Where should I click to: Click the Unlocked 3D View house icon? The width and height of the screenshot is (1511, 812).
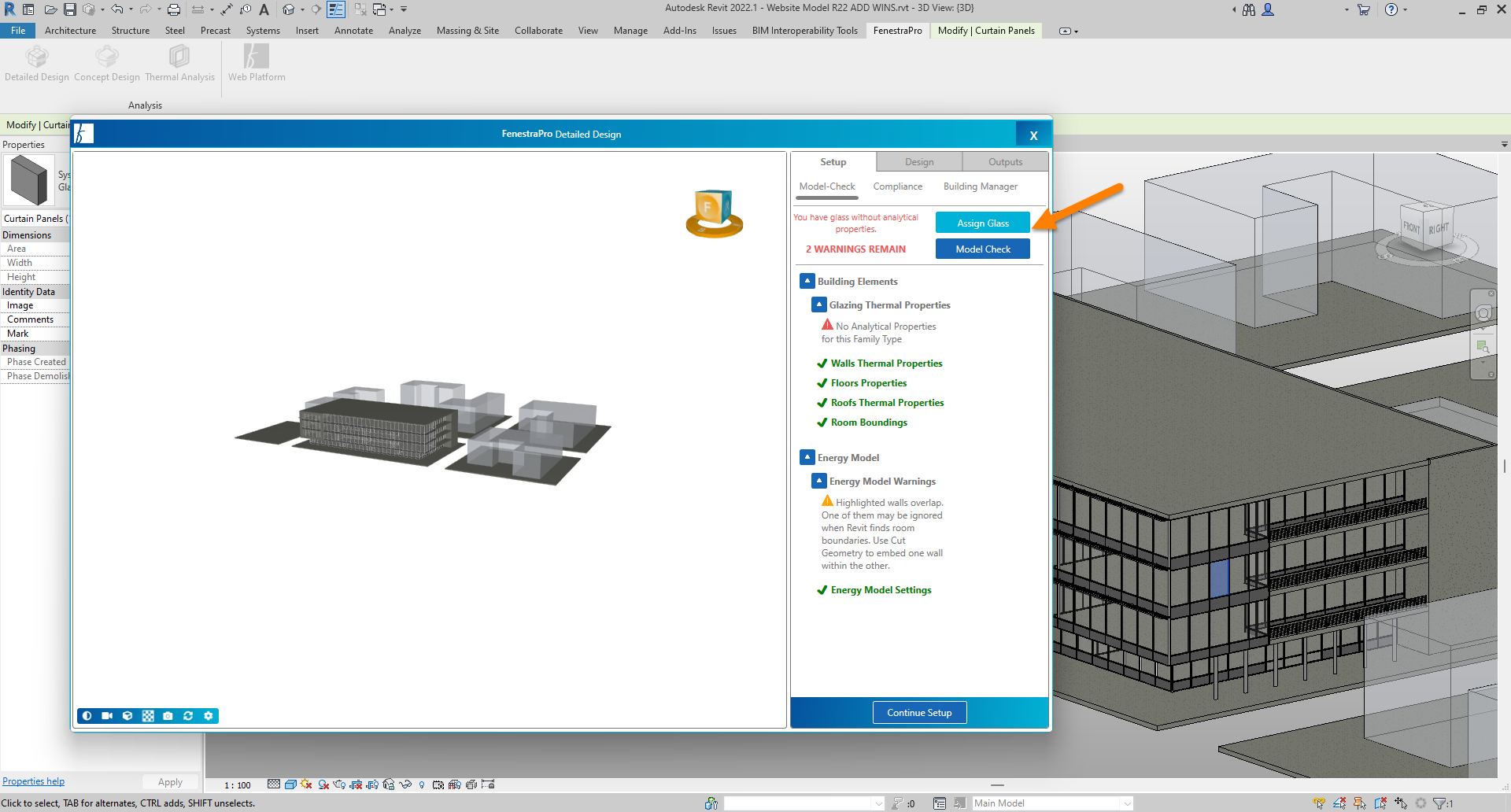(x=389, y=784)
